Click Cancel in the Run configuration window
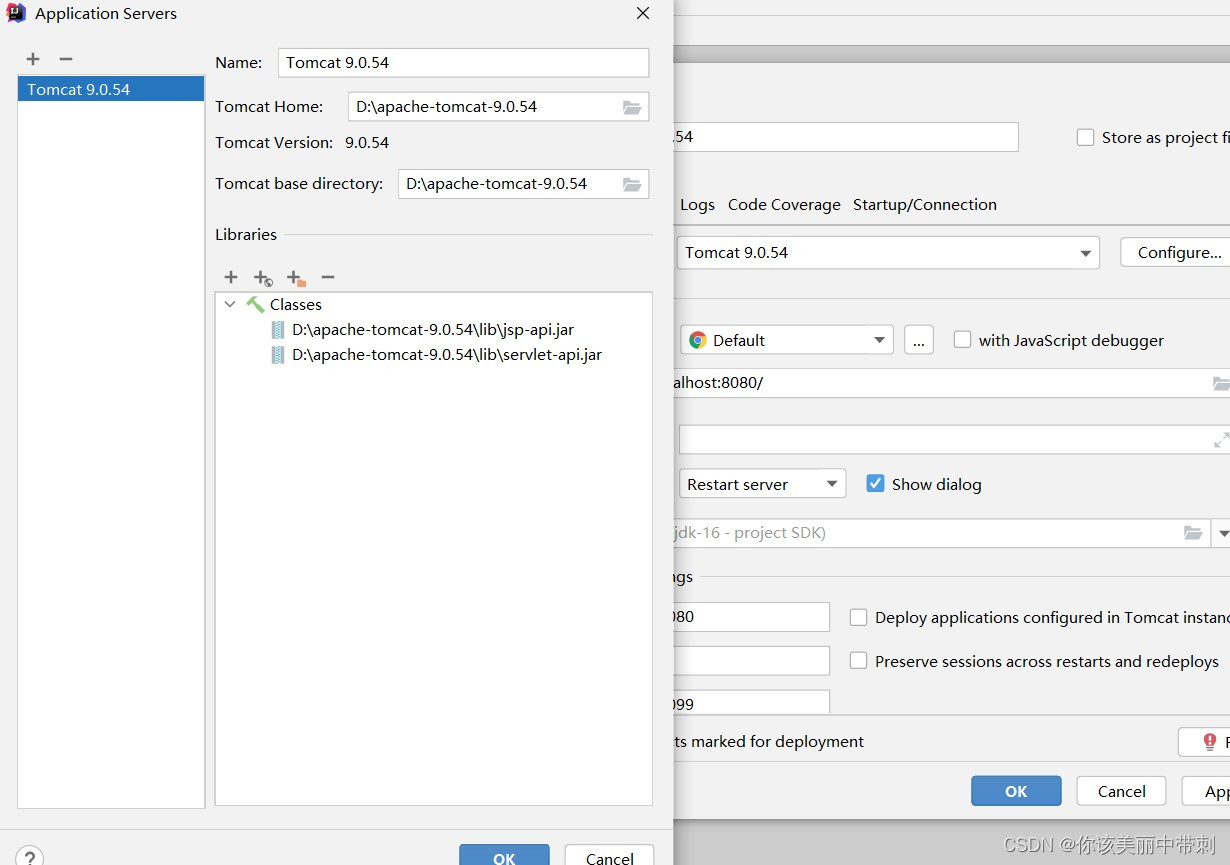 pyautogui.click(x=1121, y=791)
